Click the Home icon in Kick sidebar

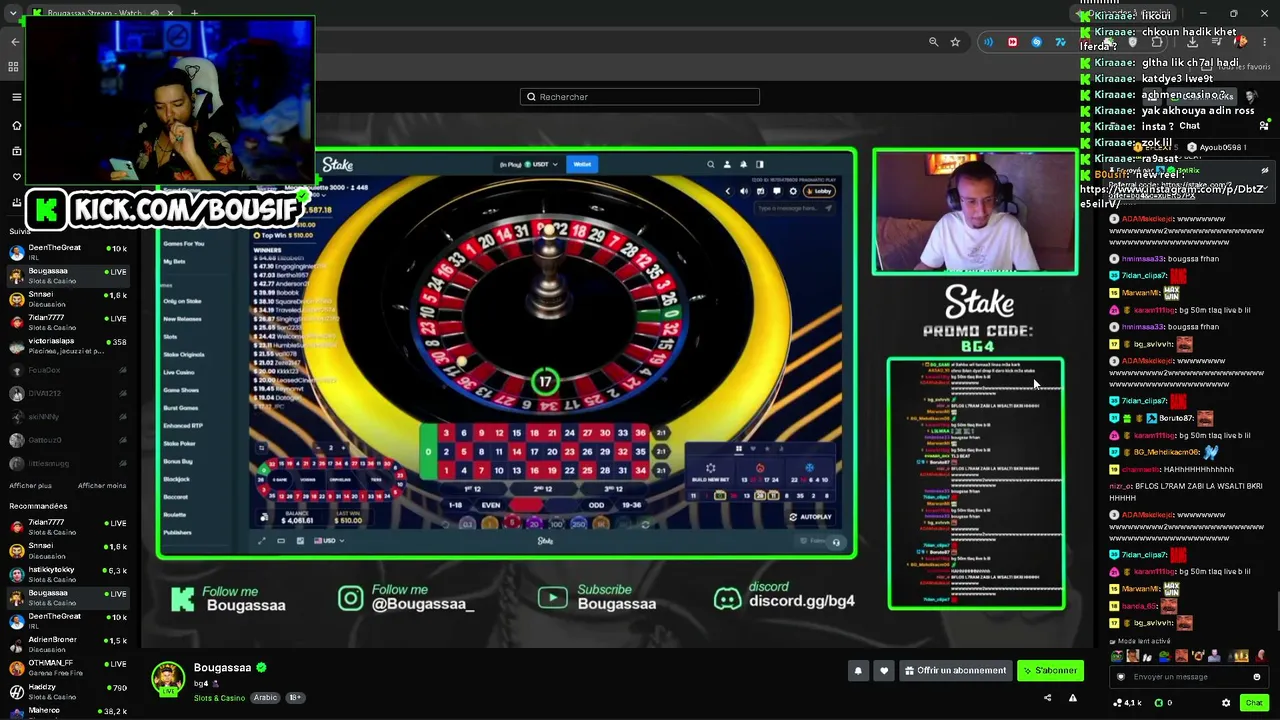click(16, 125)
